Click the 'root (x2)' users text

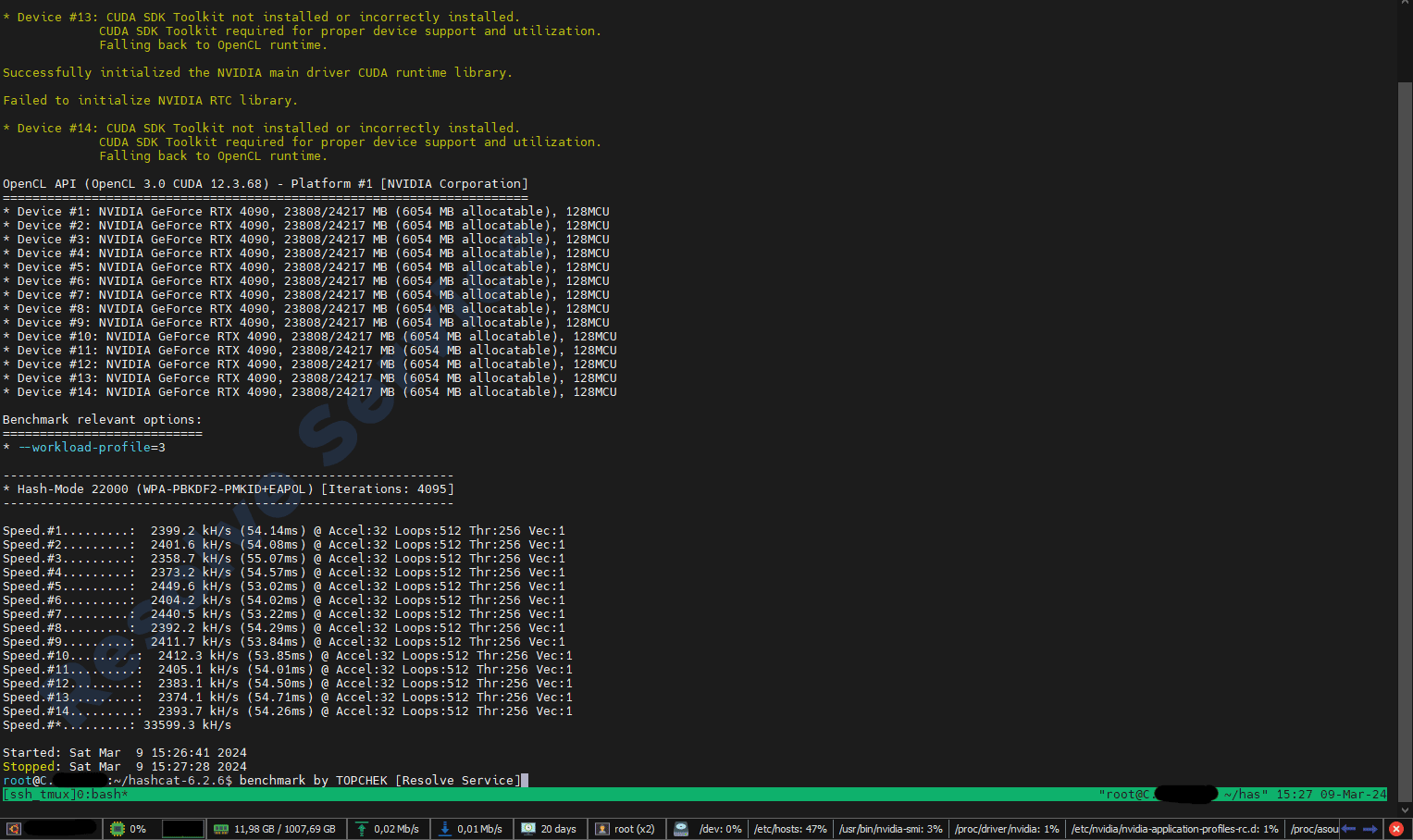tap(635, 829)
